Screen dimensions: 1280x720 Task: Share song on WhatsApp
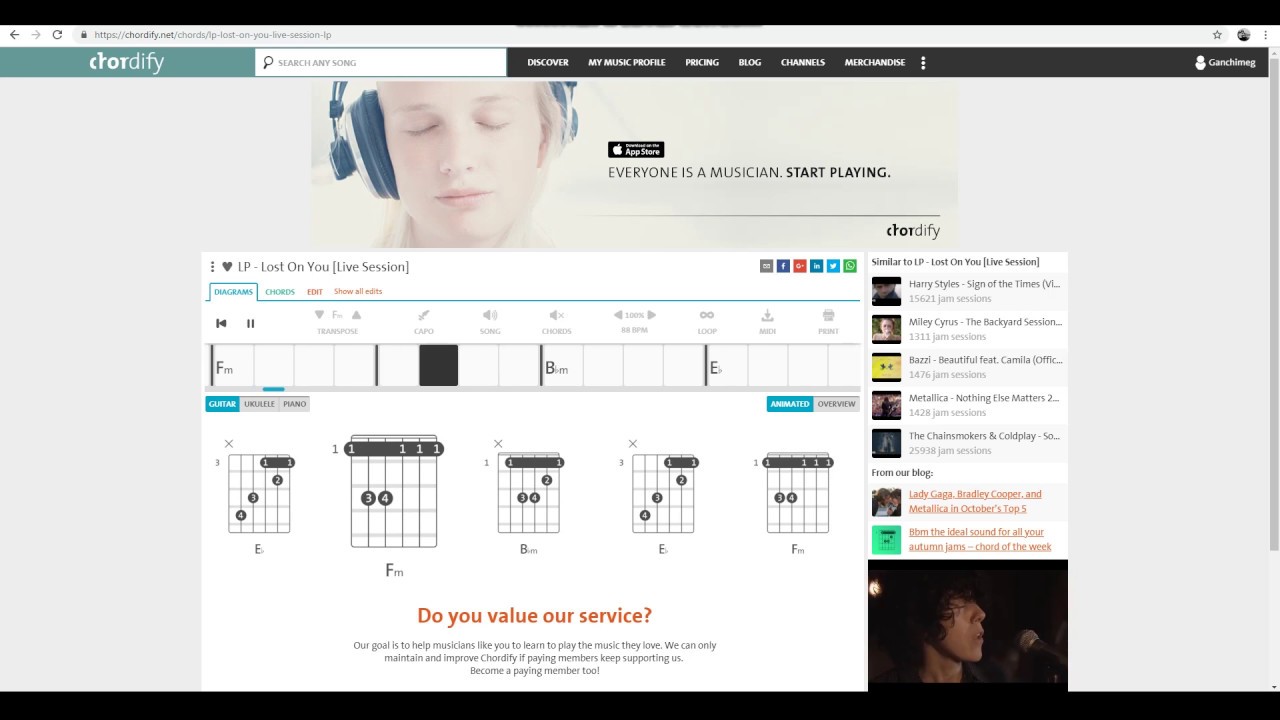pyautogui.click(x=850, y=266)
